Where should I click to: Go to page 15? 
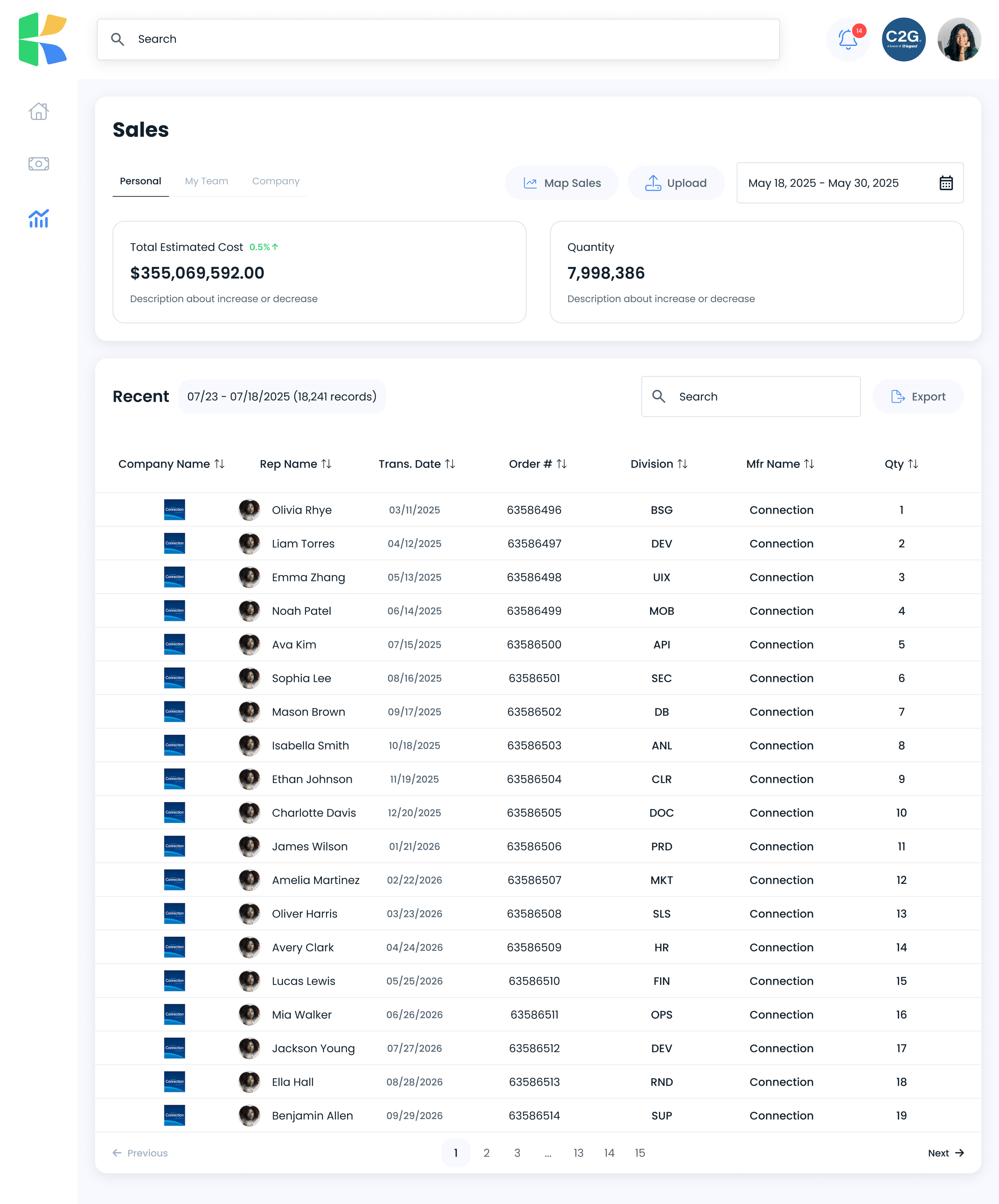click(x=640, y=1152)
